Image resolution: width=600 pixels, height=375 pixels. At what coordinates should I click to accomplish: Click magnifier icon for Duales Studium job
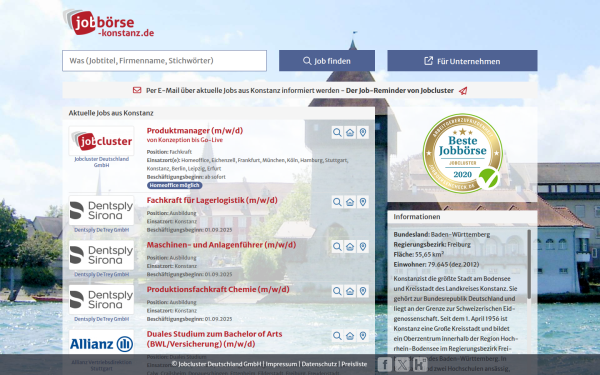(x=337, y=336)
